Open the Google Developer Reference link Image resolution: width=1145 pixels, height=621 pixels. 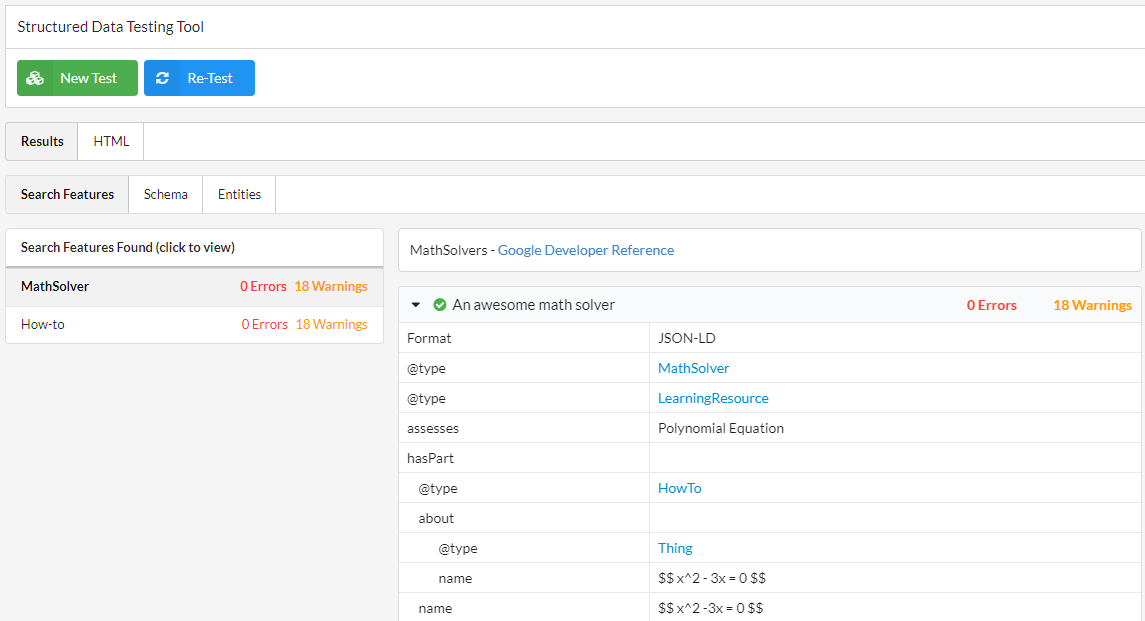tap(586, 250)
